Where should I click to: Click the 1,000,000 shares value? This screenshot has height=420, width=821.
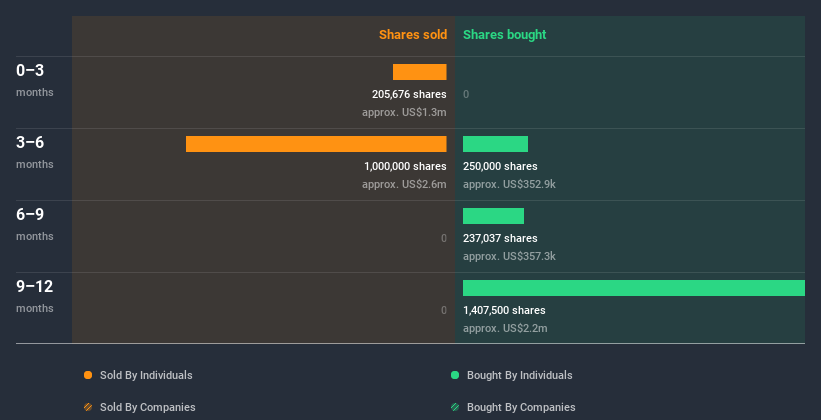(x=405, y=167)
